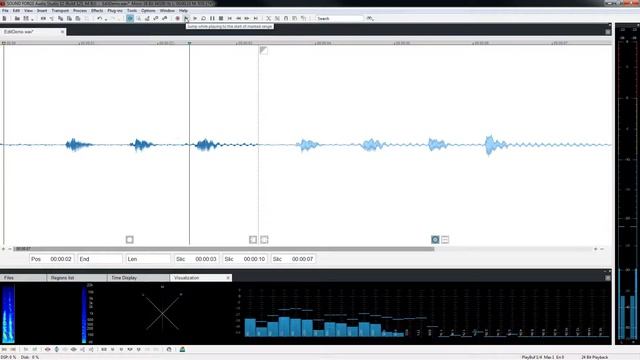
Task: Click the Go to End transport button
Action: coord(256,18)
